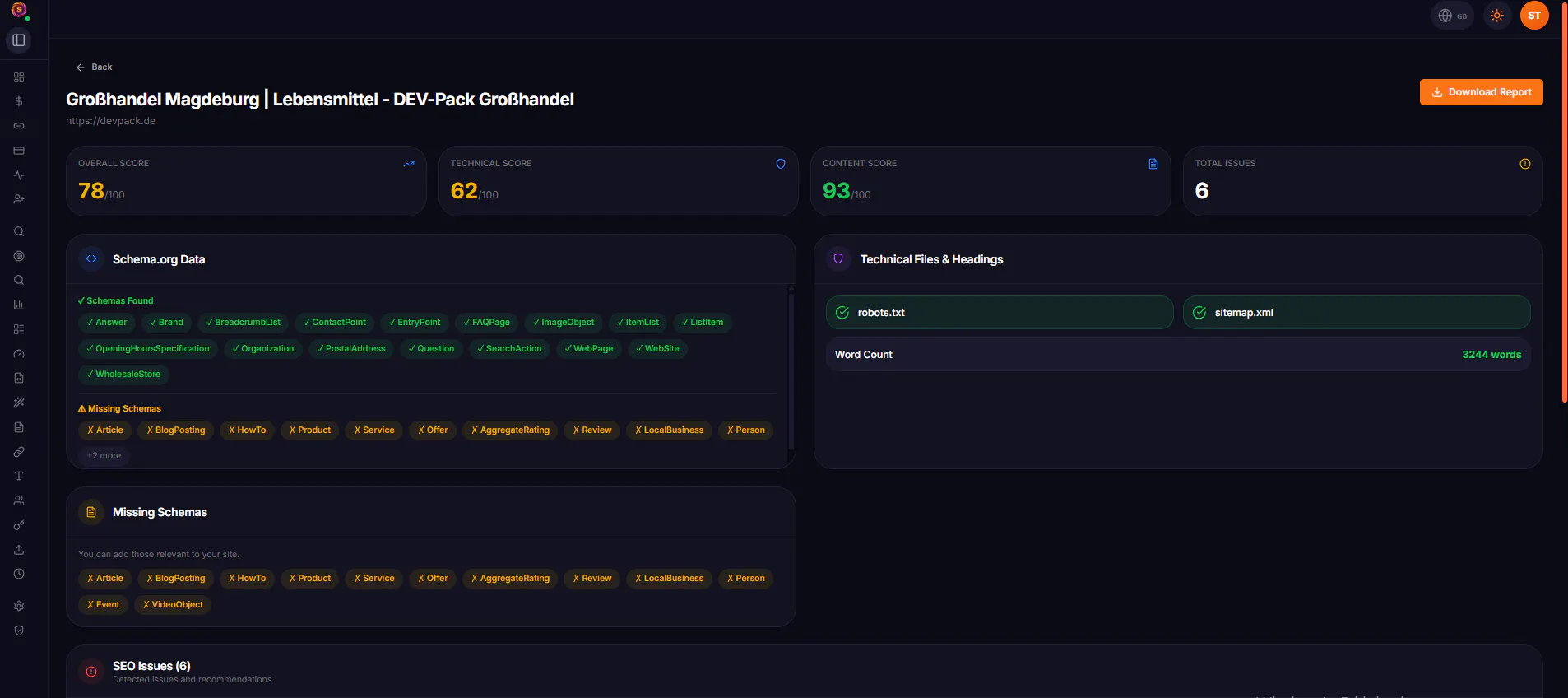
Task: Click the red alert icon beside SEO Issues
Action: pyautogui.click(x=91, y=672)
